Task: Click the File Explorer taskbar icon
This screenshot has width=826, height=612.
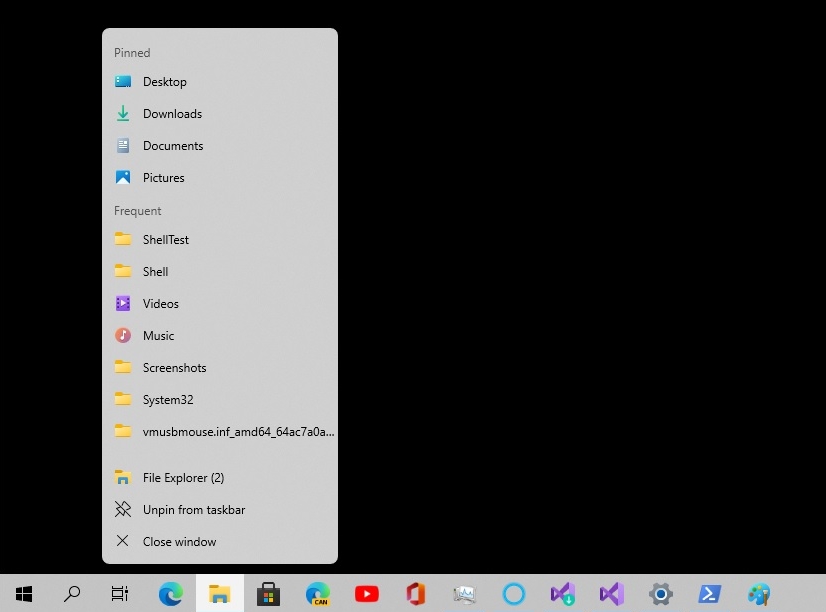Action: click(x=220, y=594)
